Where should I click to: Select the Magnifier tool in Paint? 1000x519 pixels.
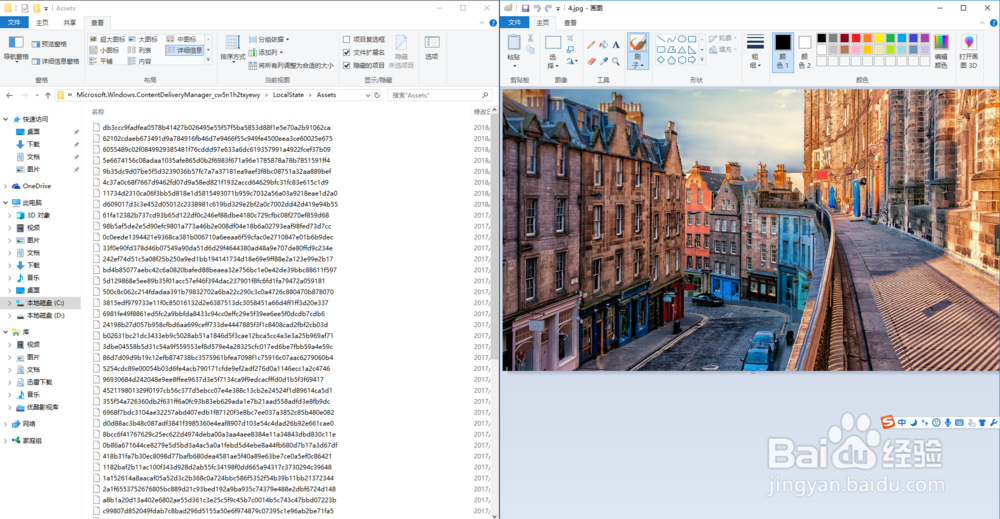tap(615, 61)
